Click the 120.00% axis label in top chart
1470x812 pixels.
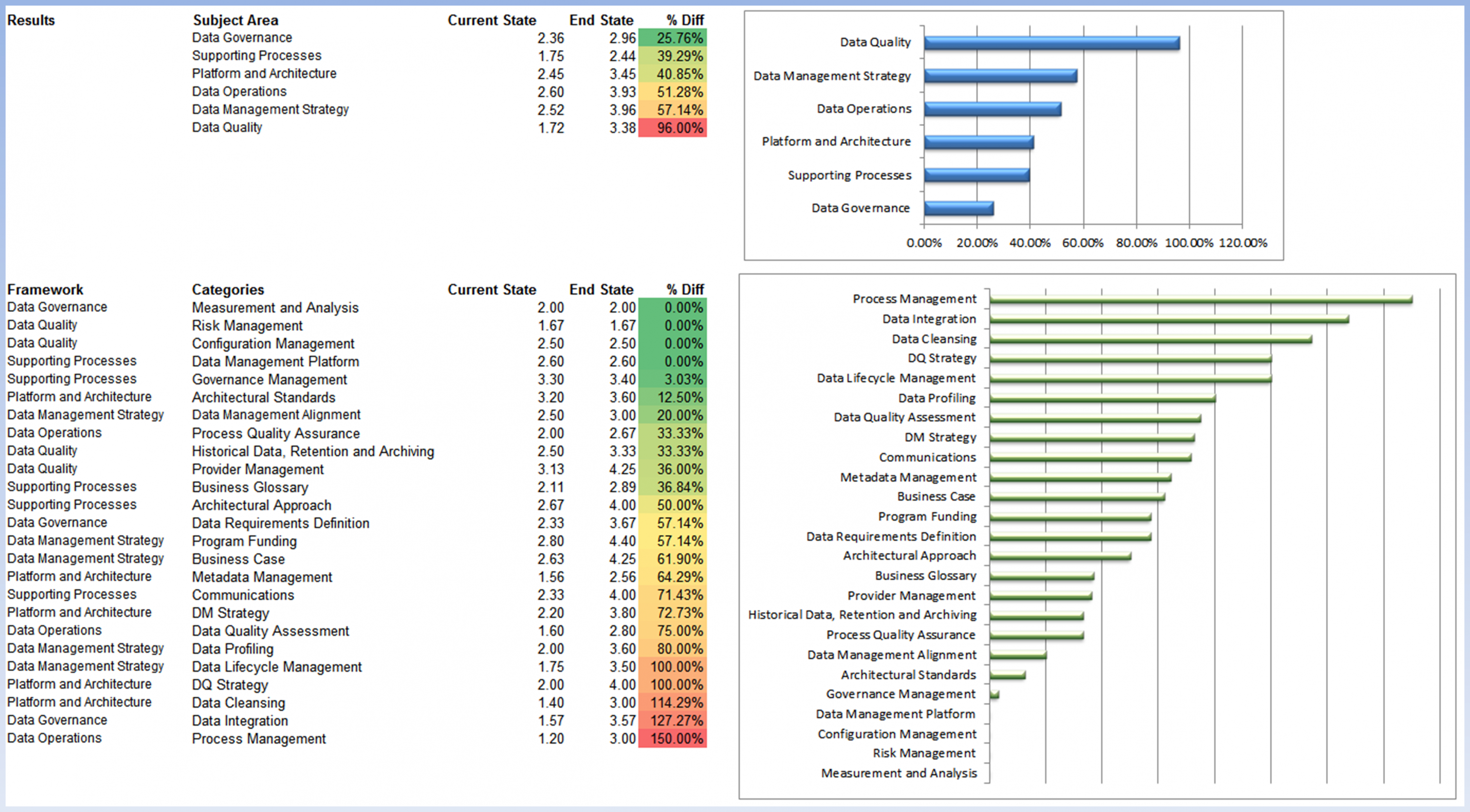[1242, 243]
